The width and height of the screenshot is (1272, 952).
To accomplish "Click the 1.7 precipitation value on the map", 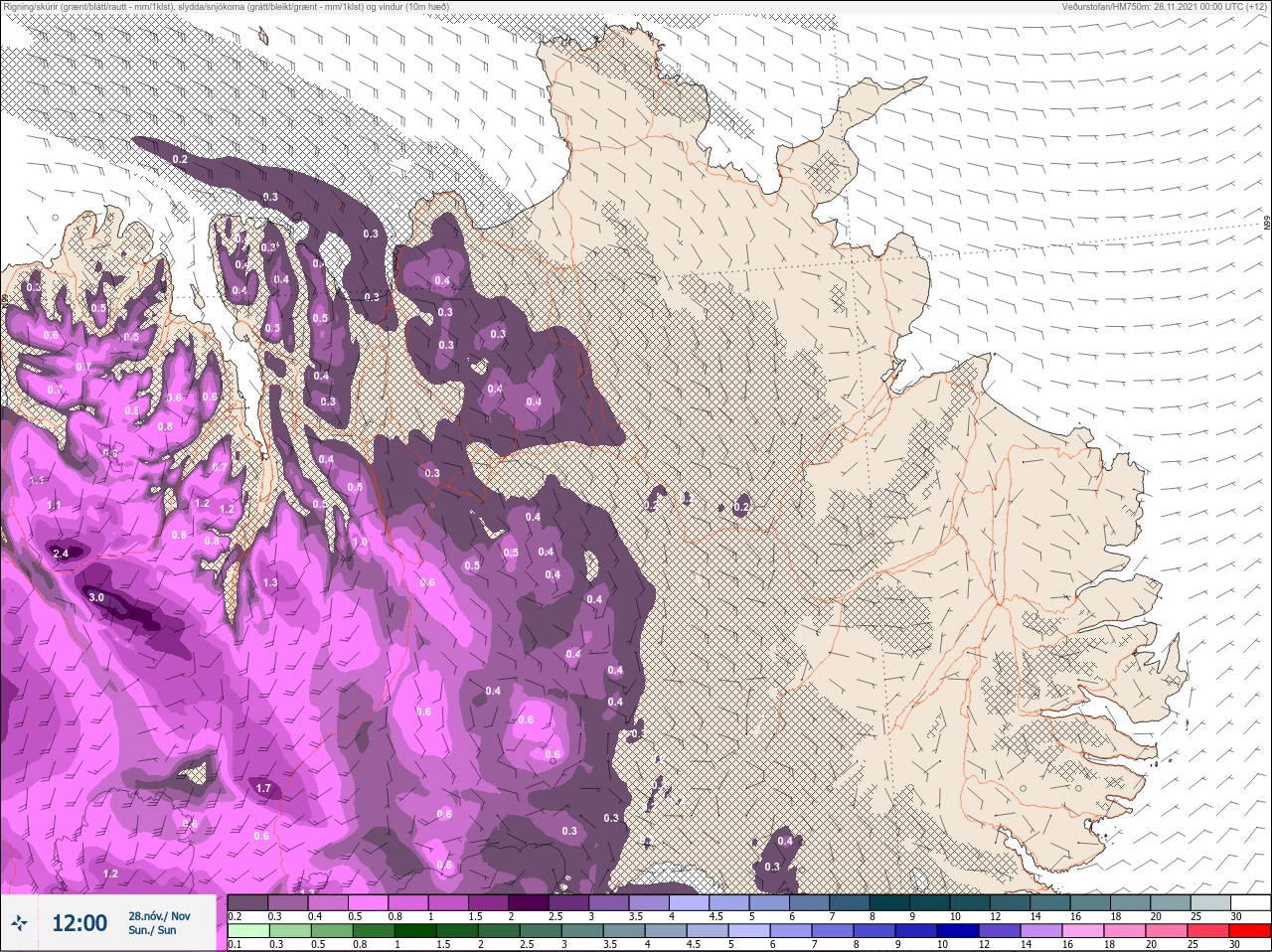I will coord(263,788).
